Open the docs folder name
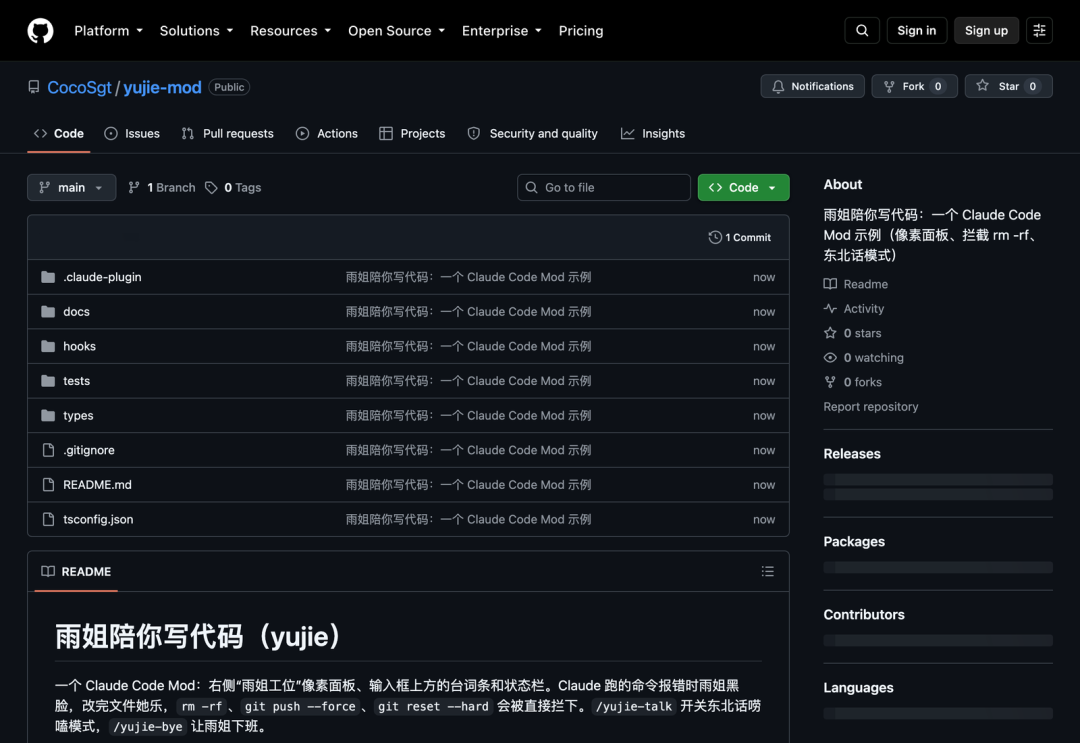The image size is (1080, 743). coord(76,311)
